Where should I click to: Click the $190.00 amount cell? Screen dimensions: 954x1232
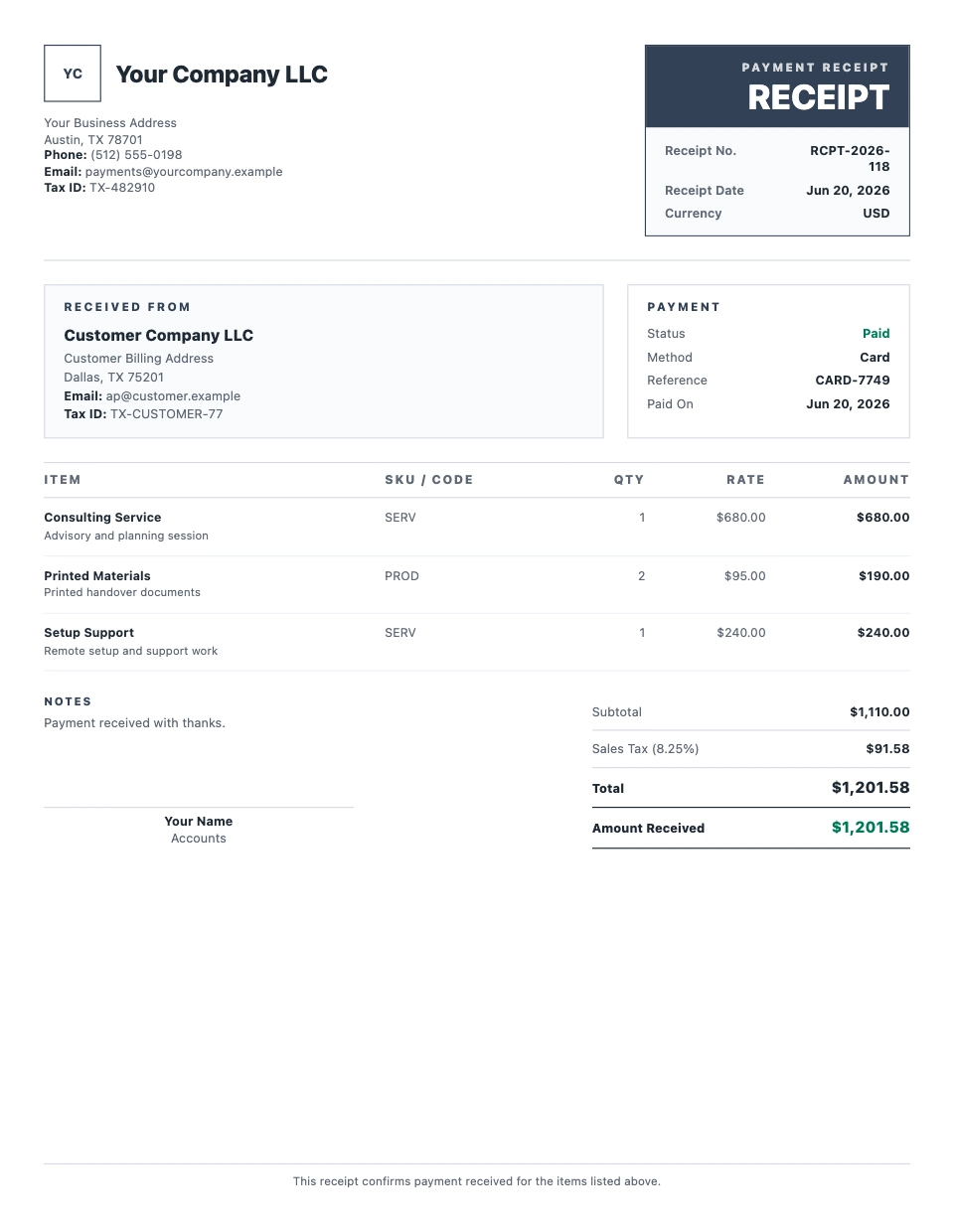(x=884, y=576)
